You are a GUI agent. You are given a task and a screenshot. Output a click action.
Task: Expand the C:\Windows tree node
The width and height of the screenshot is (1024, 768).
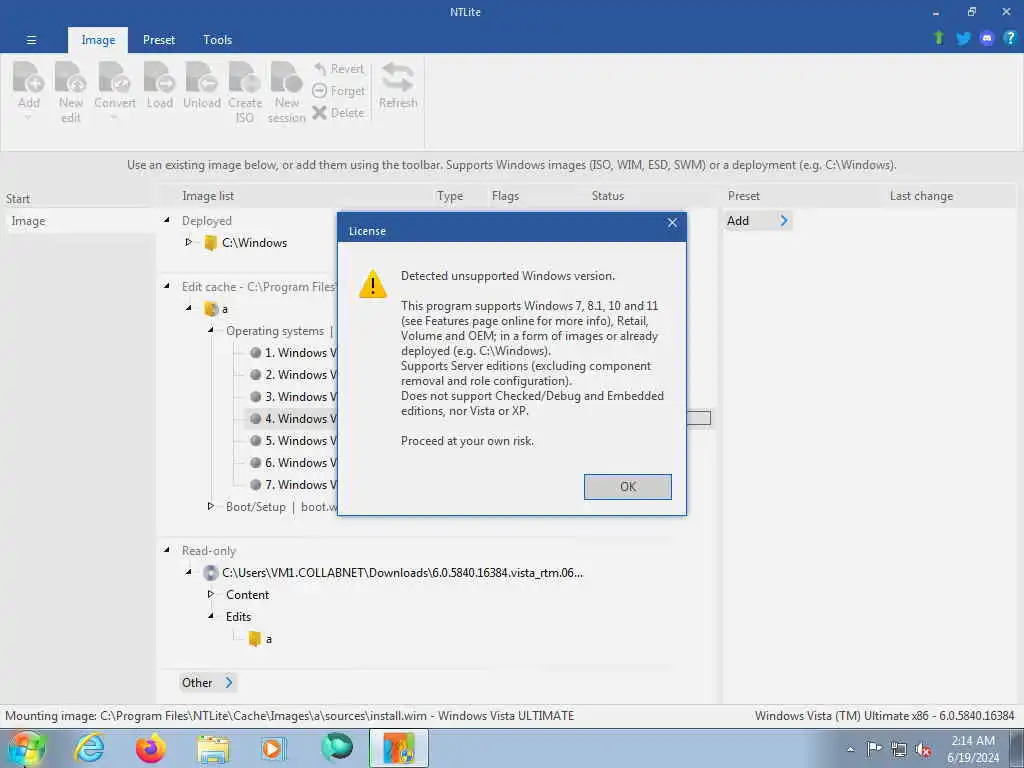(188, 242)
